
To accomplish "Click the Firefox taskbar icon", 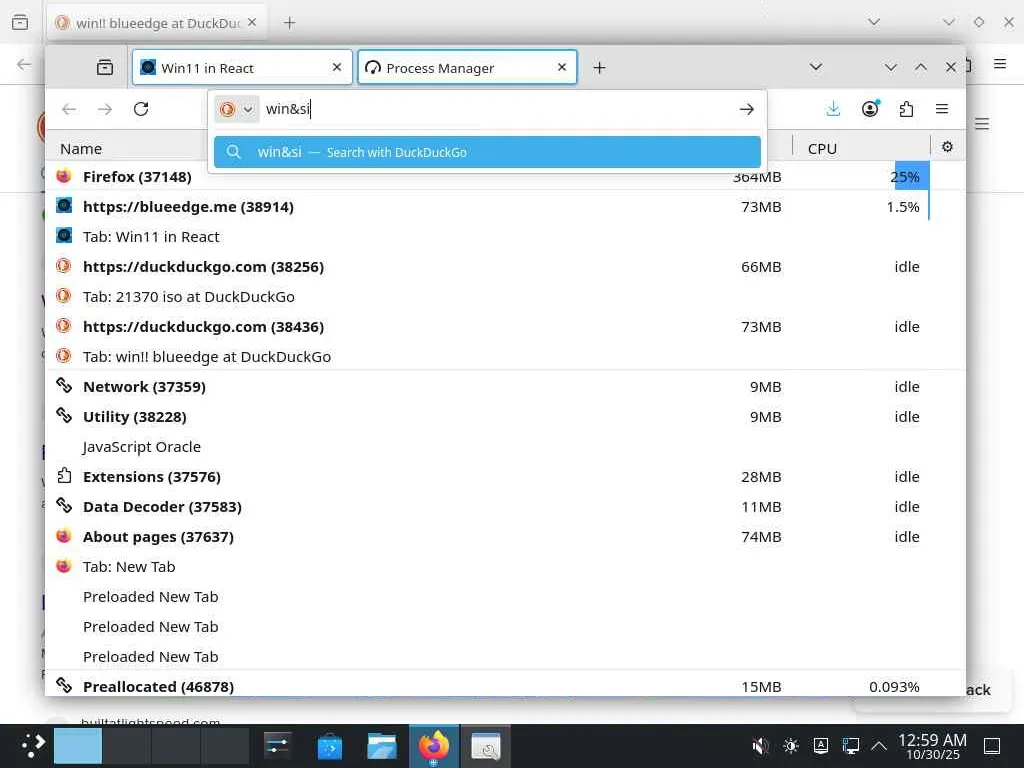I will click(434, 745).
